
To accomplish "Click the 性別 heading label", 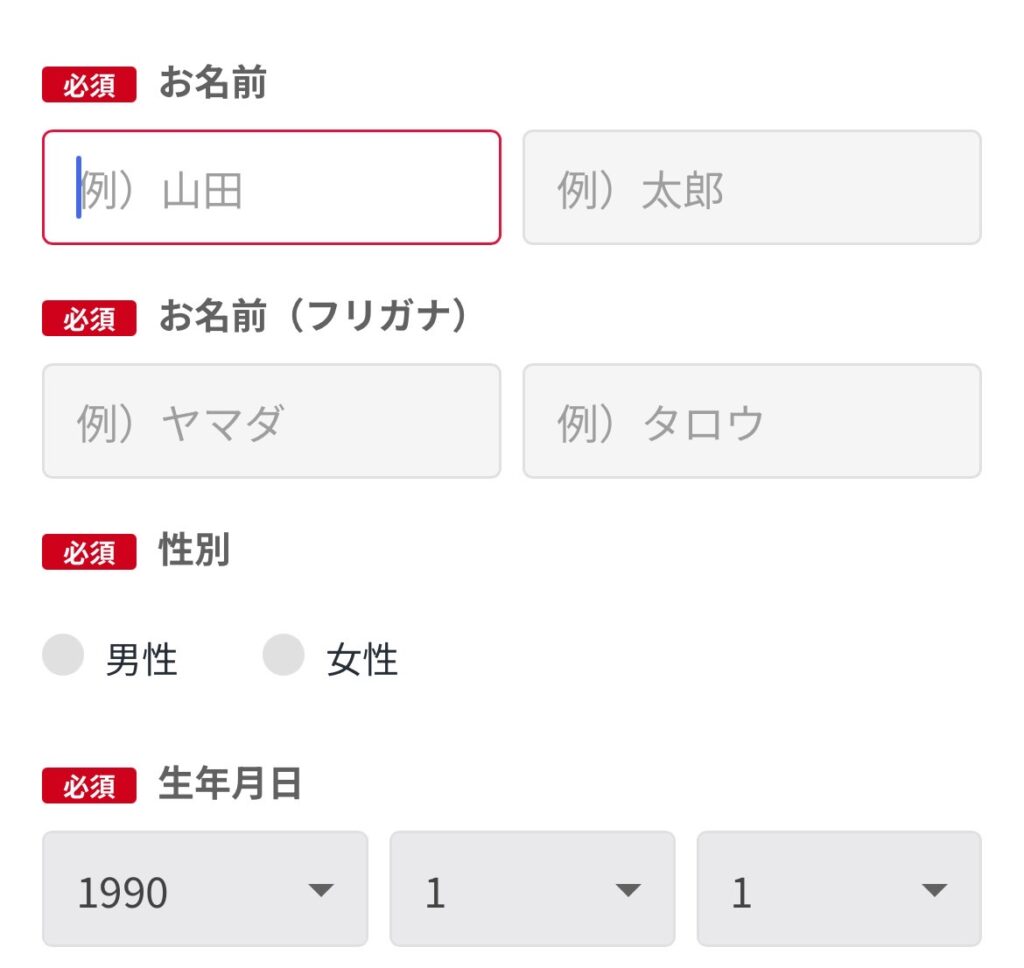I will coord(194,551).
